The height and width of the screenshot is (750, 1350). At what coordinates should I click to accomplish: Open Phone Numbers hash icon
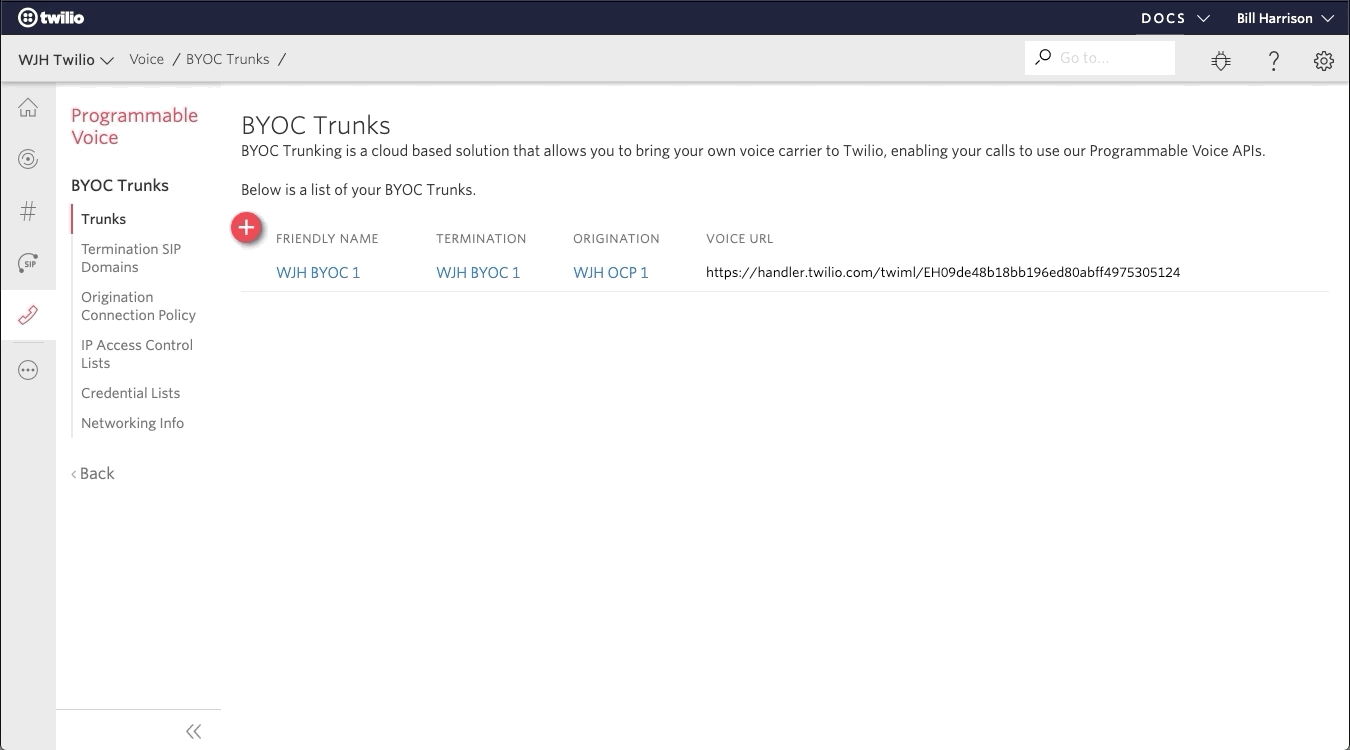point(28,211)
